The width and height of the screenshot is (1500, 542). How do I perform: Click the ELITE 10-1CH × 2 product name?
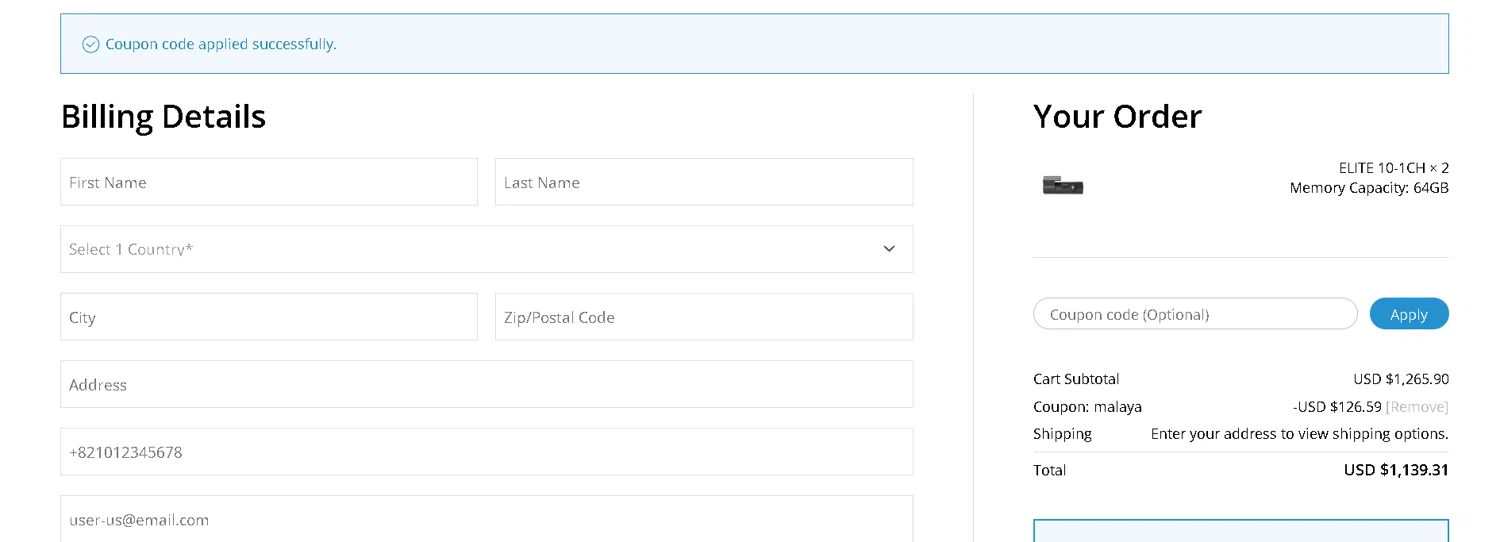(1394, 168)
